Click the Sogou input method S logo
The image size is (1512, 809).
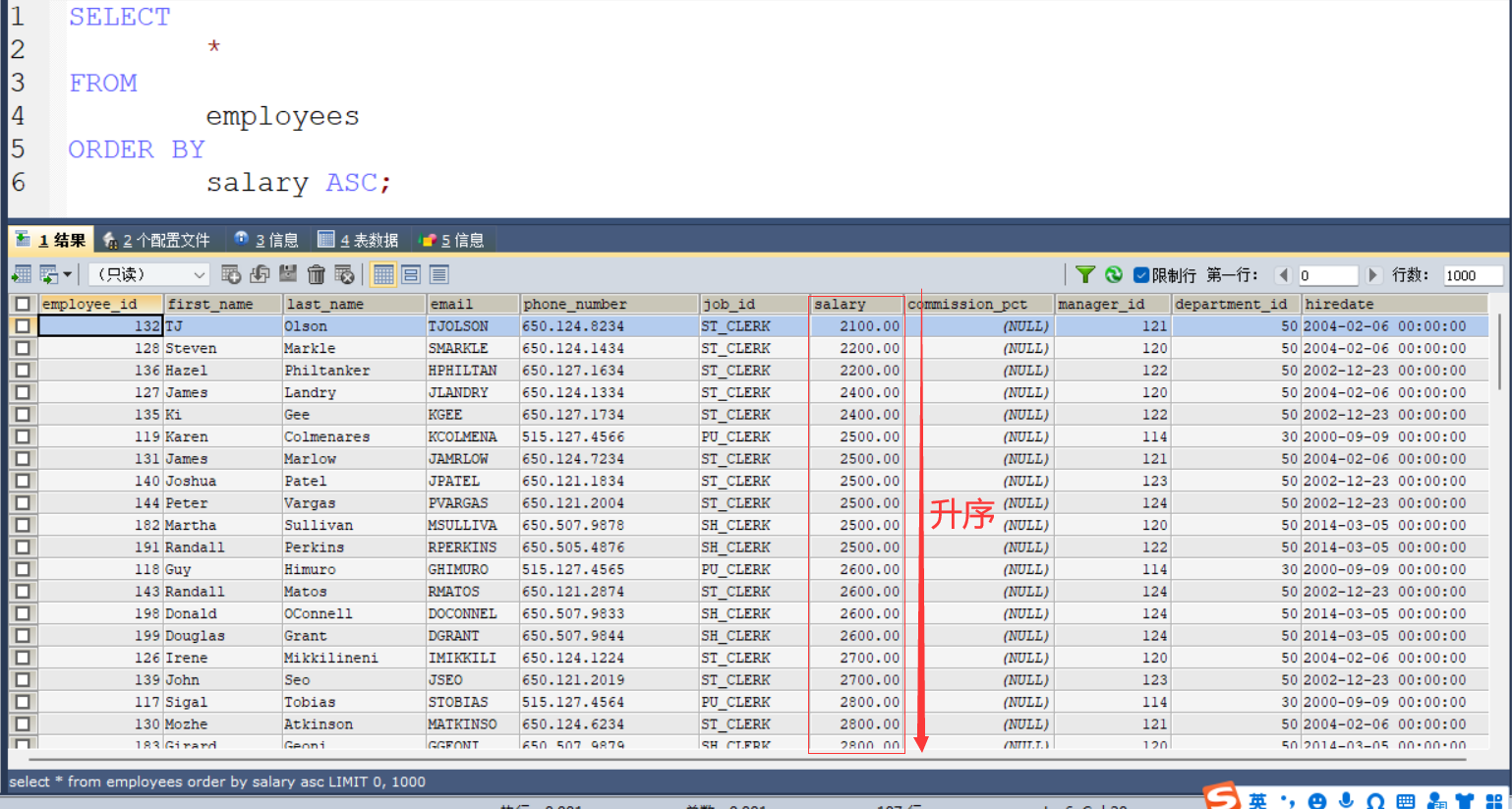pyautogui.click(x=1222, y=795)
